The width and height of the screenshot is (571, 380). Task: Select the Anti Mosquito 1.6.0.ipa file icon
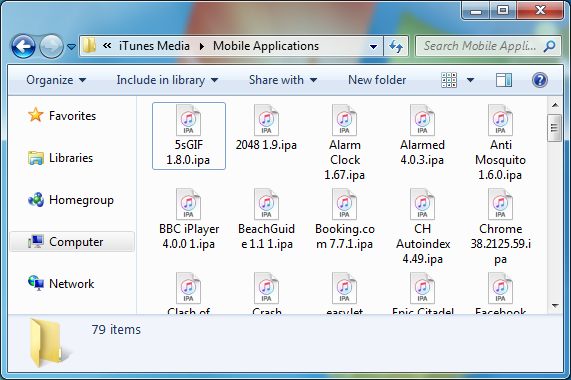click(x=500, y=120)
